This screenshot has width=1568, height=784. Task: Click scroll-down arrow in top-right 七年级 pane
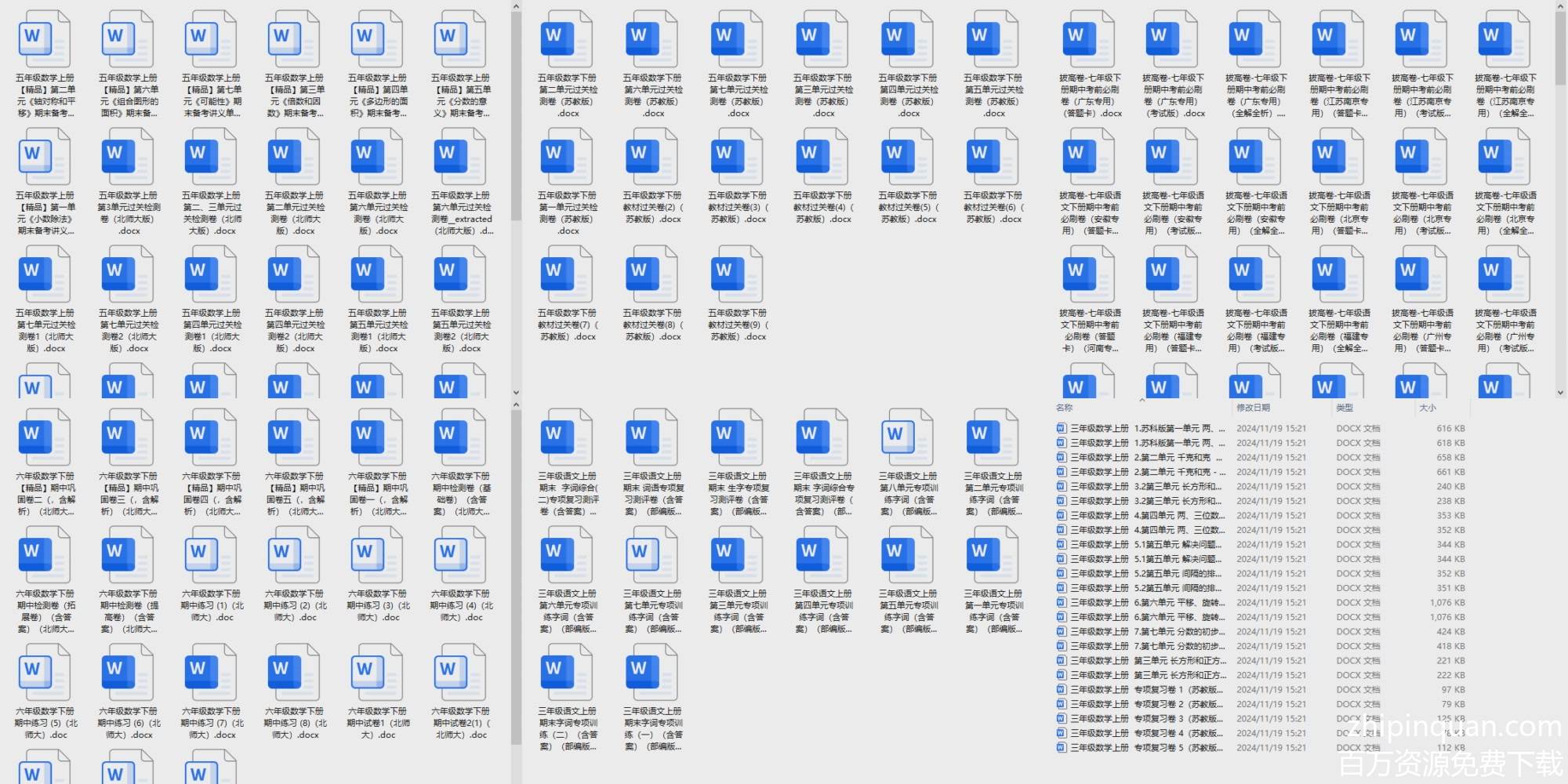coord(1560,392)
